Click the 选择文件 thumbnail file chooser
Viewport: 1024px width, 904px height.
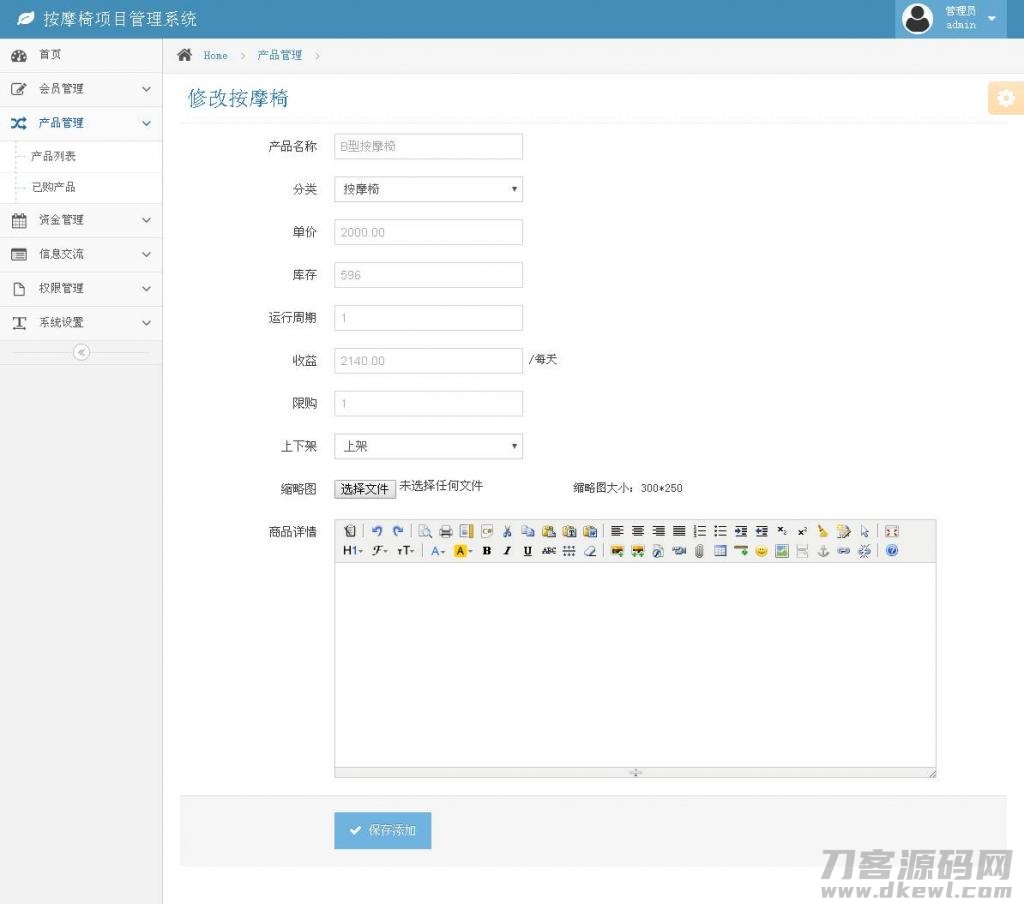[364, 489]
